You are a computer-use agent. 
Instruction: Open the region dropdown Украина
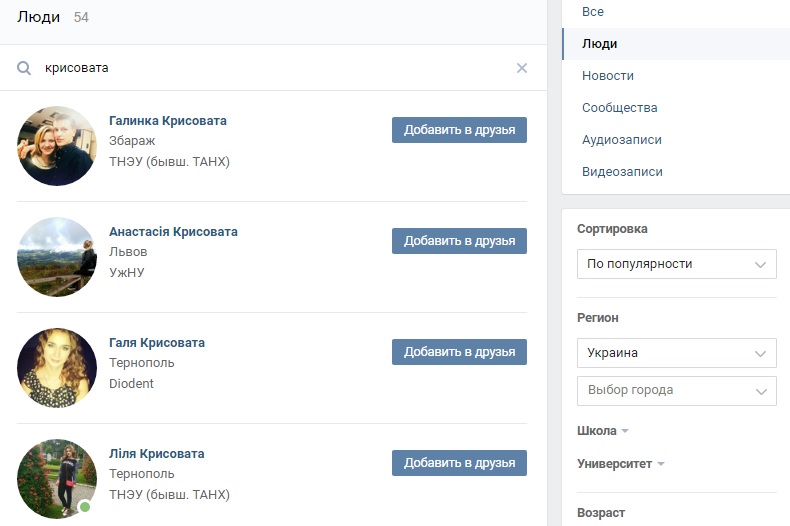pyautogui.click(x=677, y=353)
